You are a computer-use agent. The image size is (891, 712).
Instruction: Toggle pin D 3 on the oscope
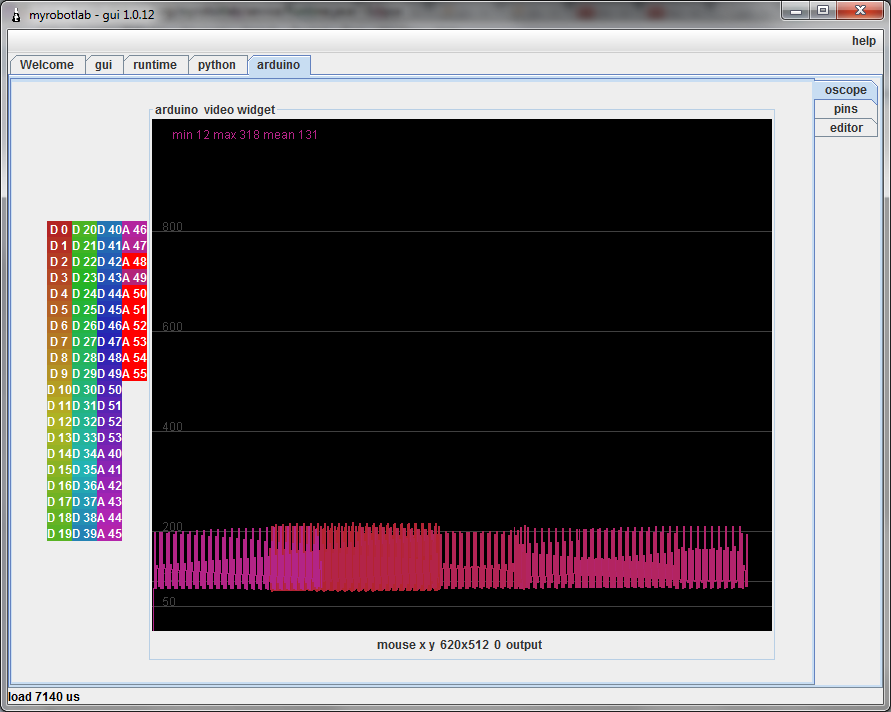coord(59,277)
